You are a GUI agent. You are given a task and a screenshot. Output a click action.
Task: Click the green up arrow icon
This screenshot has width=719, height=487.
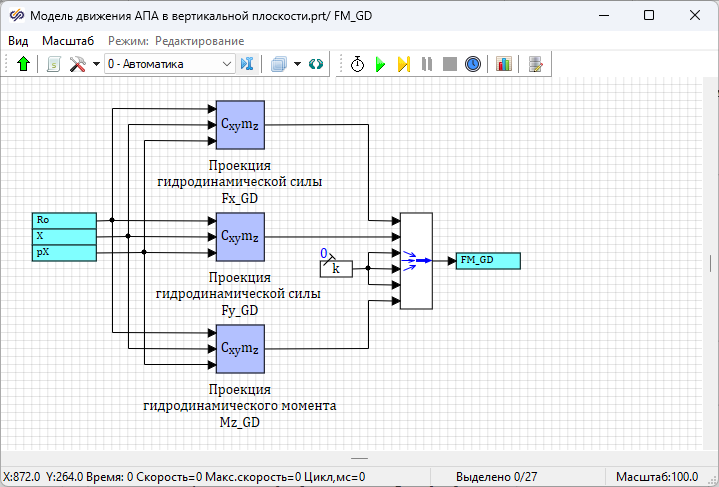(24, 64)
